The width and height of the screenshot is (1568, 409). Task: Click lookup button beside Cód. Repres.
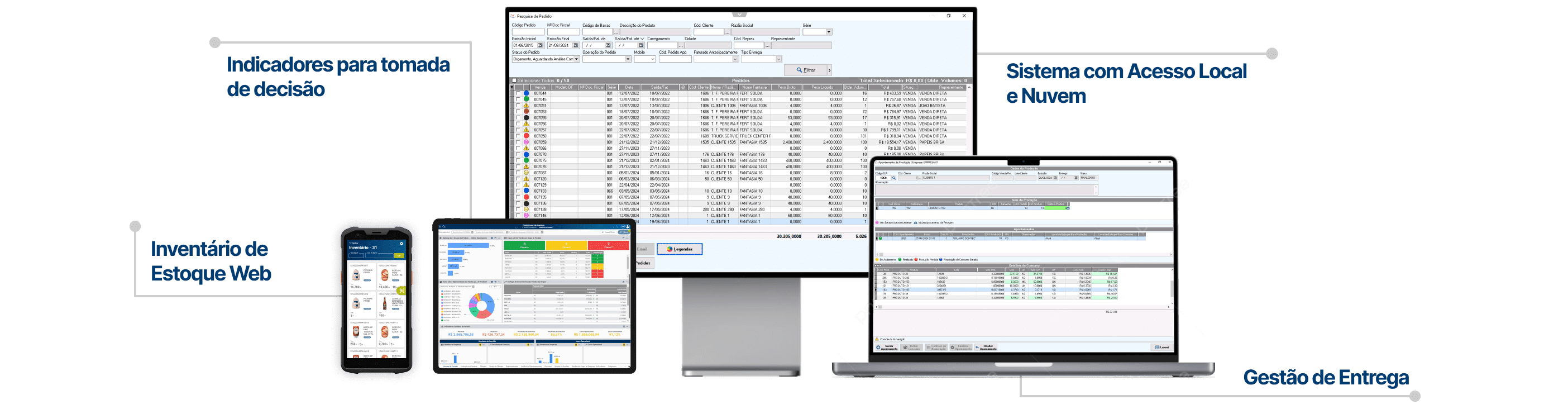click(x=768, y=46)
